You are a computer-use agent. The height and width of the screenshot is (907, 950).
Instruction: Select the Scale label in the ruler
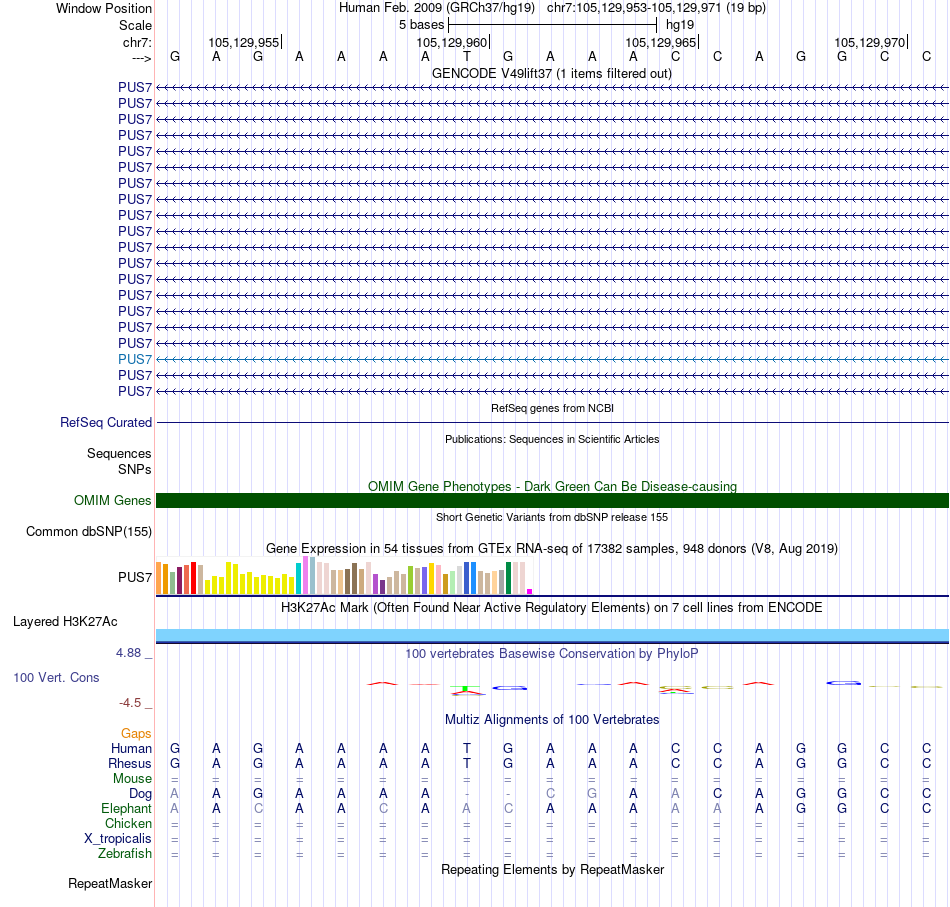tap(135, 25)
